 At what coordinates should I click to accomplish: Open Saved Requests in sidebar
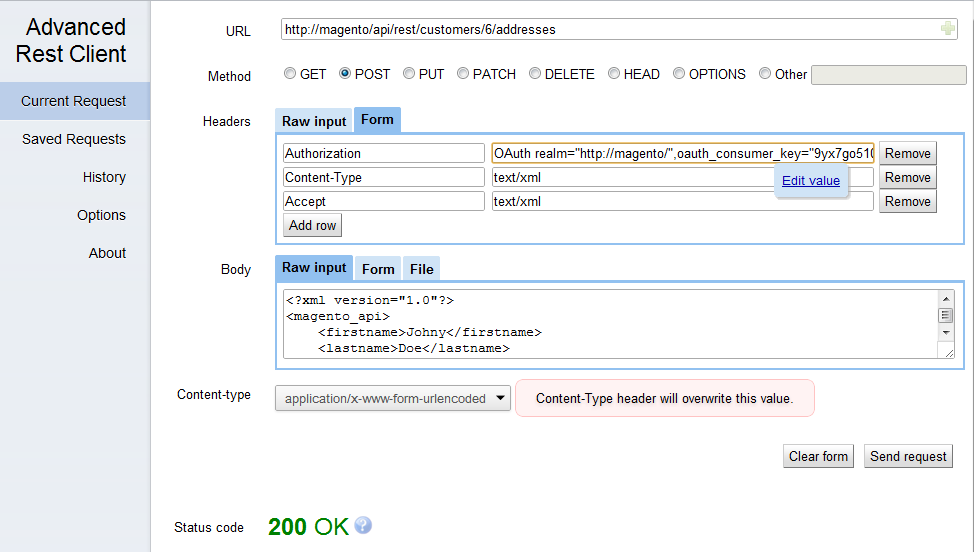click(74, 139)
